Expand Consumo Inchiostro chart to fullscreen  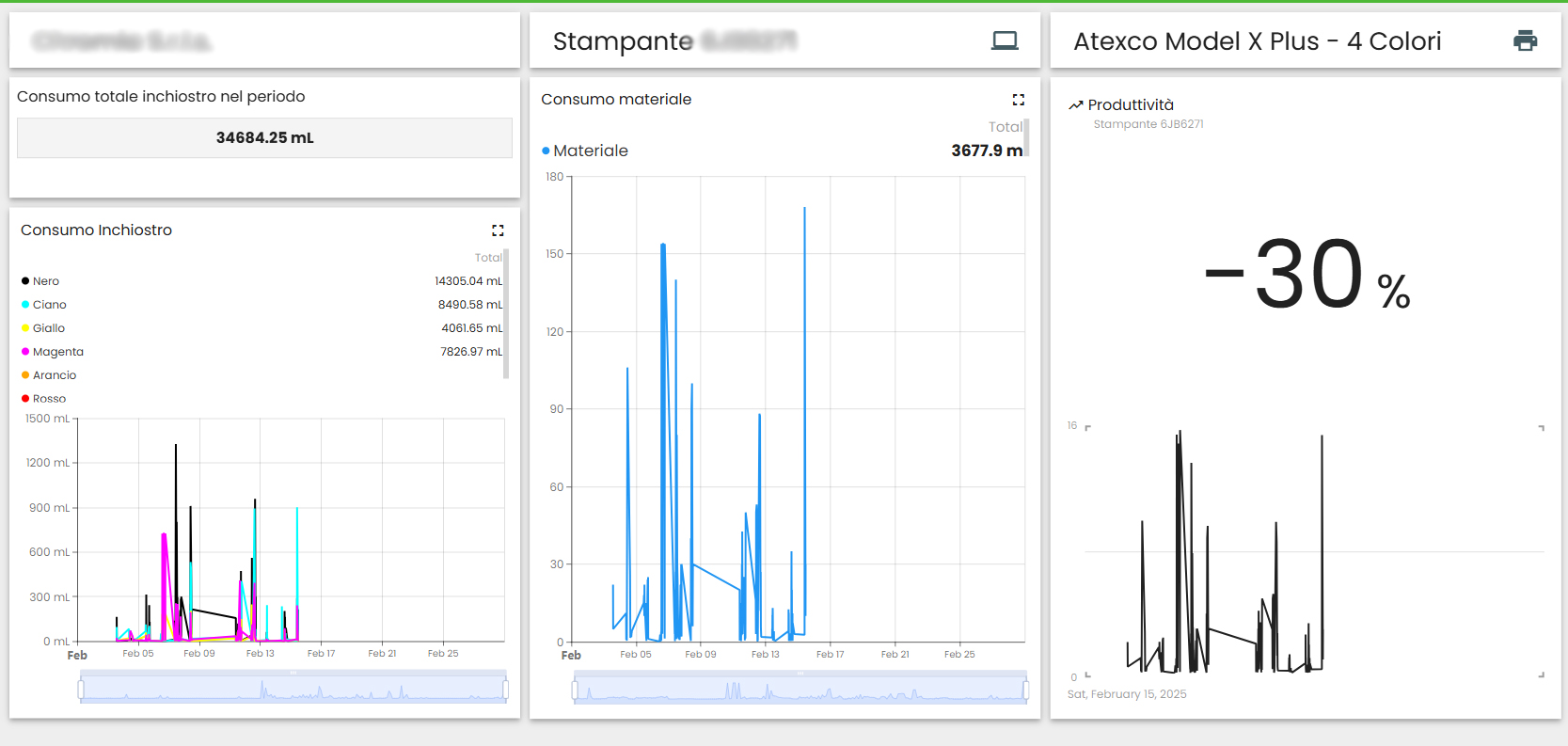(498, 230)
